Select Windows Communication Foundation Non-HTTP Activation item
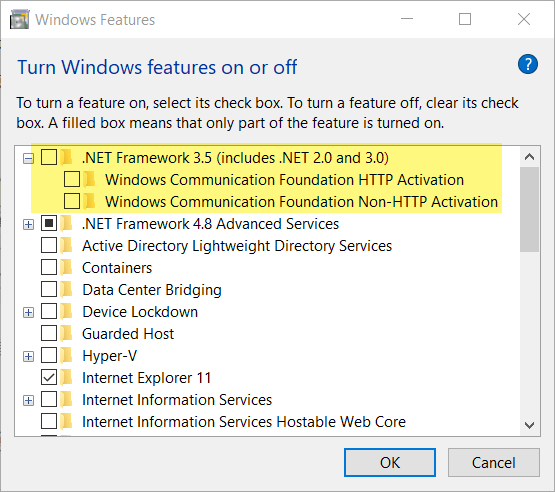This screenshot has height=492, width=555. pyautogui.click(x=301, y=202)
